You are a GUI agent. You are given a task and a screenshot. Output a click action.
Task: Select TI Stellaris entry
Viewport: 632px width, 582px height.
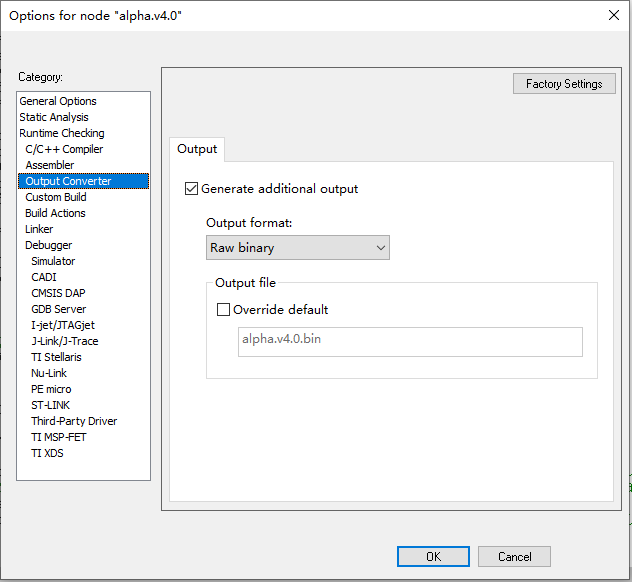point(56,357)
